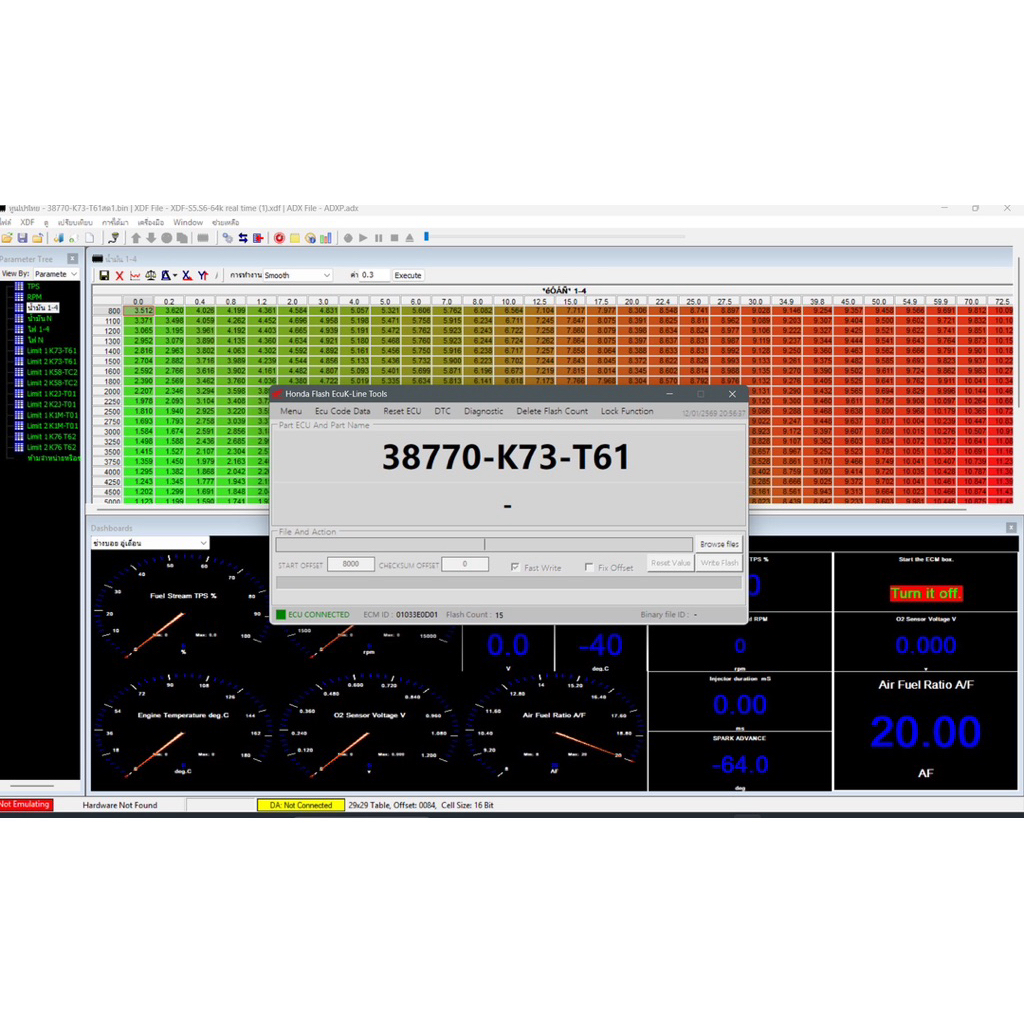Select Limit 2 K1M-T01 tree item
Screen dimensions: 1024x1024
(x=52, y=426)
